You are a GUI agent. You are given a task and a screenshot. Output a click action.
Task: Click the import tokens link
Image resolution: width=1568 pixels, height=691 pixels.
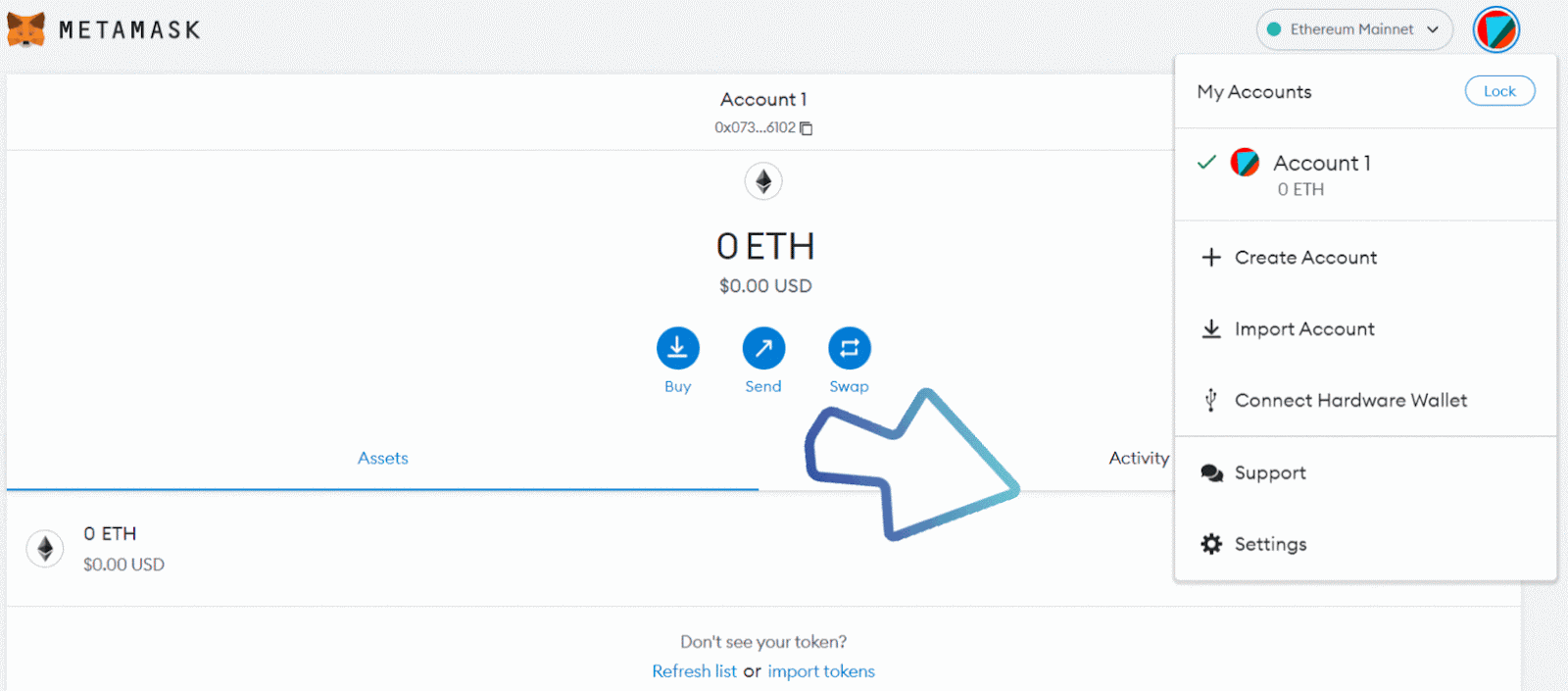pyautogui.click(x=821, y=671)
